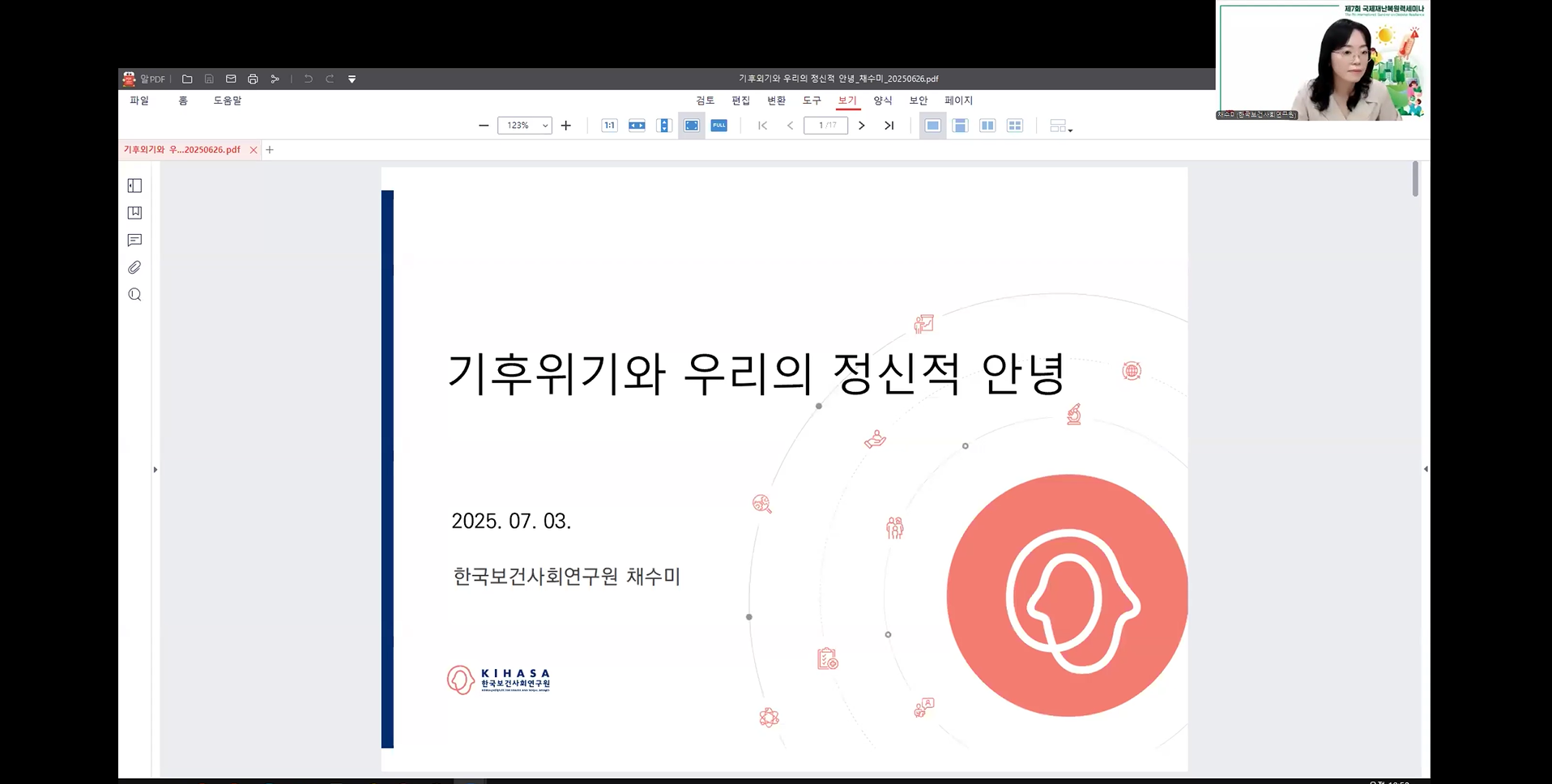Open the attachments paperclip panel

(134, 267)
